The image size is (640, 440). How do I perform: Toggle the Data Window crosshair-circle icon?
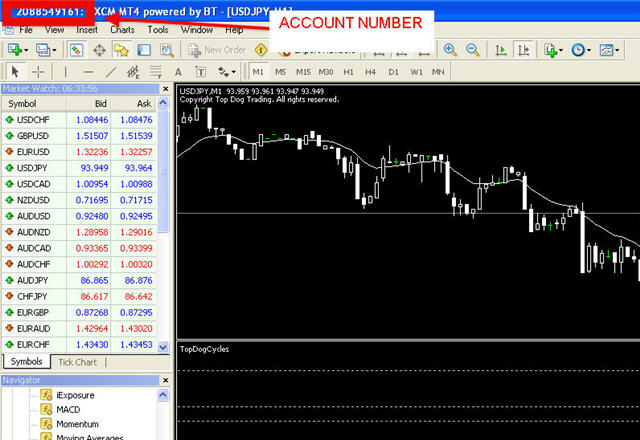99,50
